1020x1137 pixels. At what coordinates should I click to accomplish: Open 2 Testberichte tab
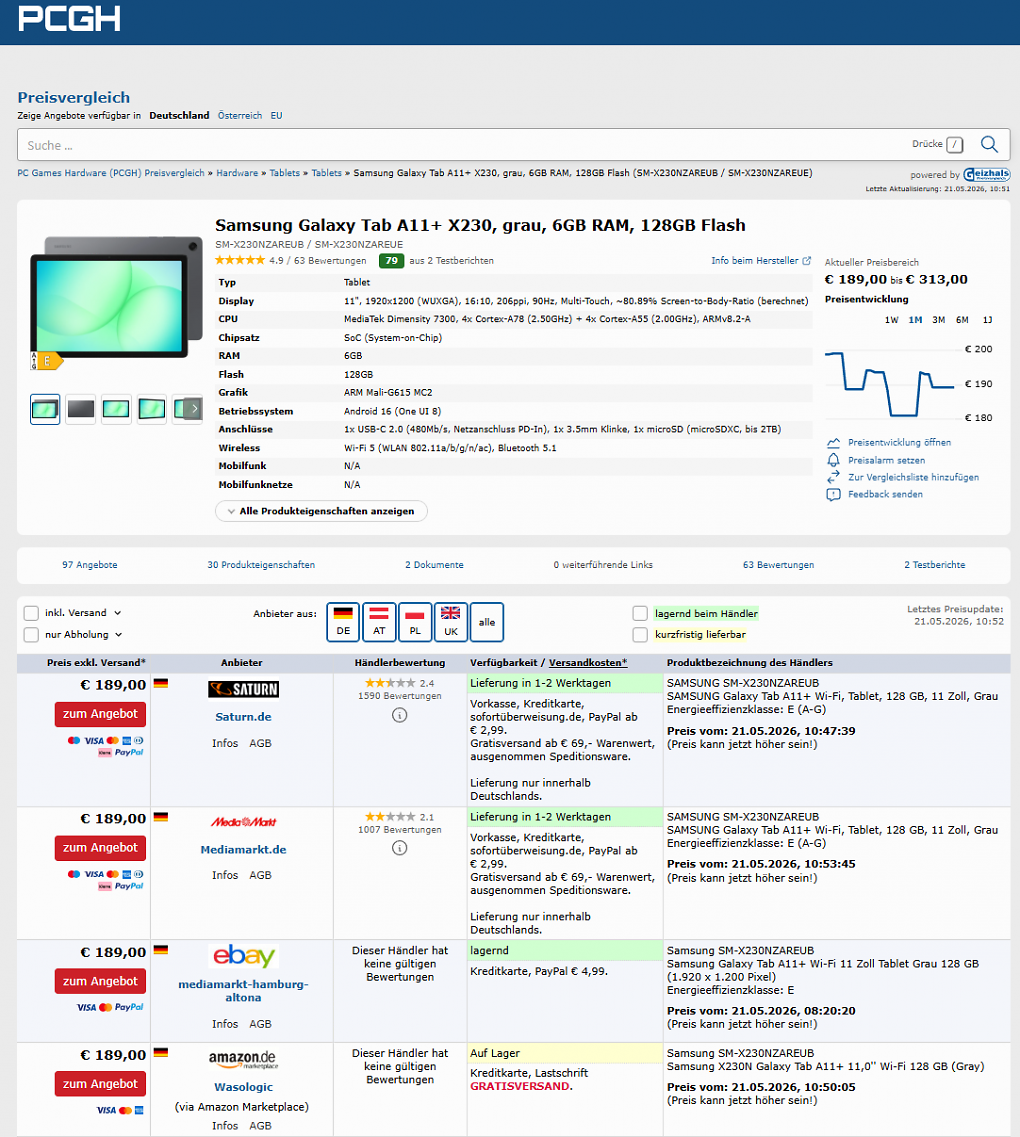point(934,565)
